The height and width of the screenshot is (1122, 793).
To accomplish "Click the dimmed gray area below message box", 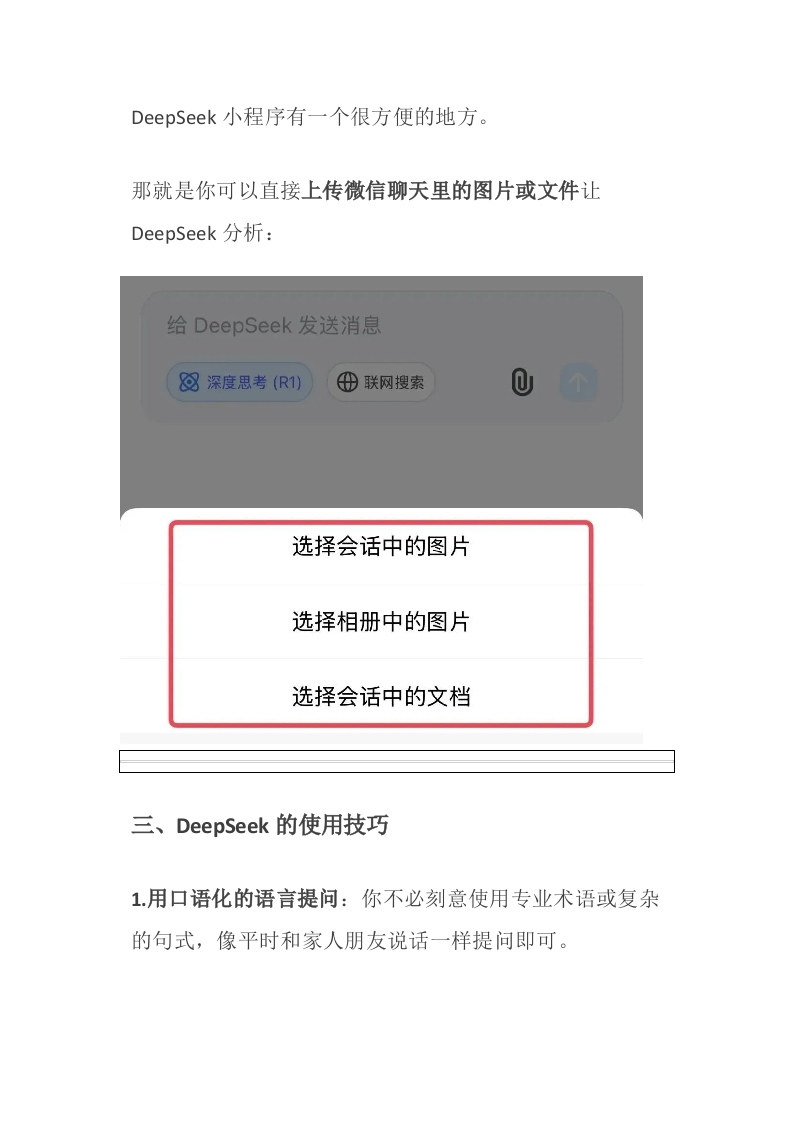I will pyautogui.click(x=381, y=467).
